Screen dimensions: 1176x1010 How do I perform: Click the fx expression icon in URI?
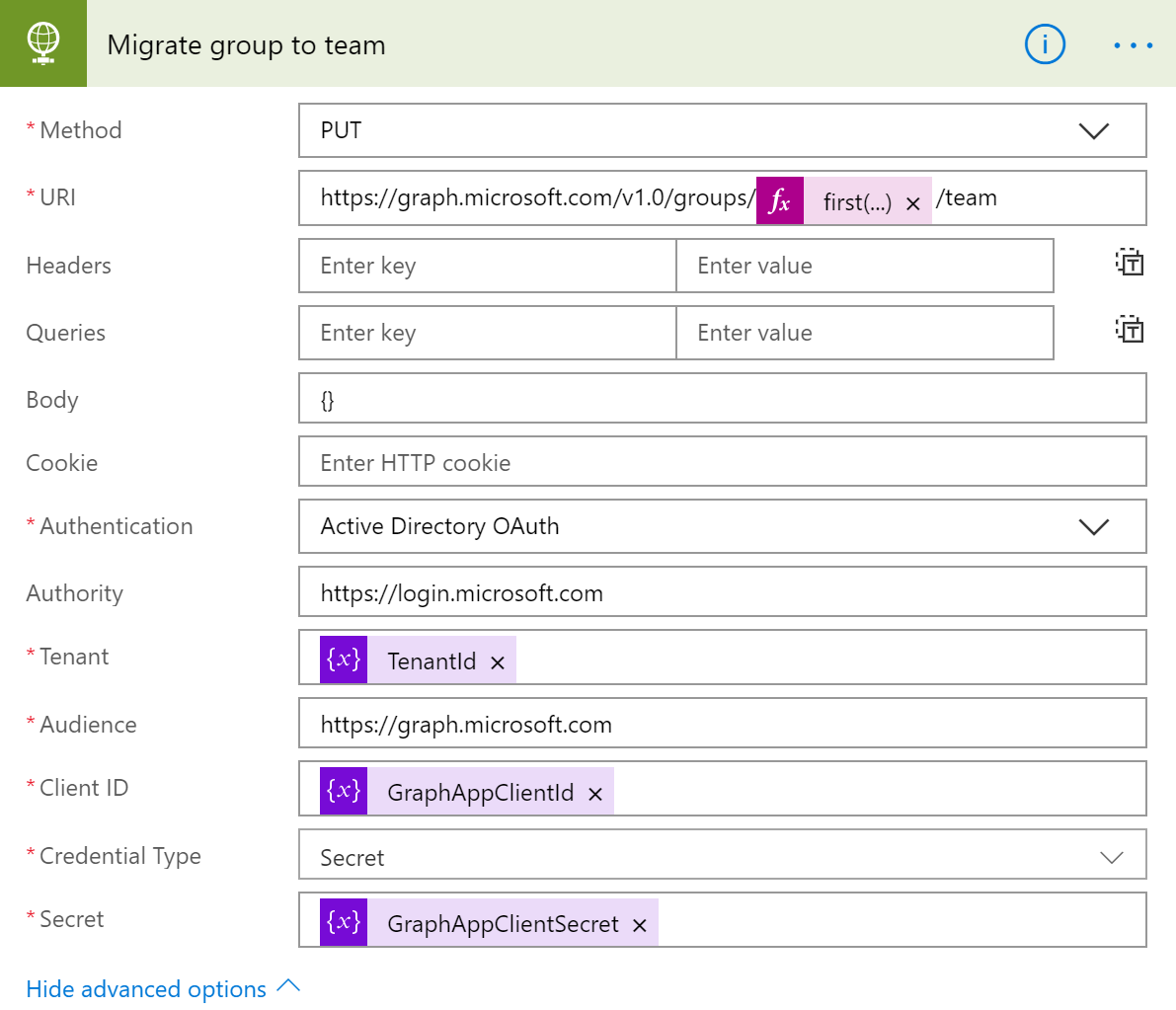(x=779, y=199)
